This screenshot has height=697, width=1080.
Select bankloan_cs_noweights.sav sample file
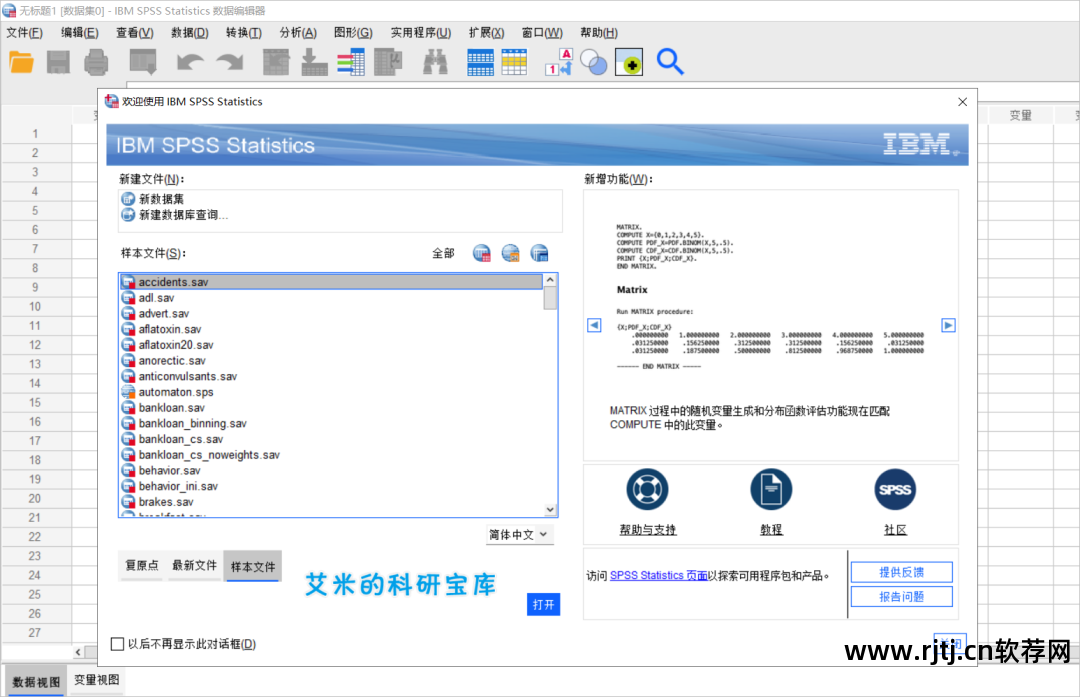(x=331, y=455)
